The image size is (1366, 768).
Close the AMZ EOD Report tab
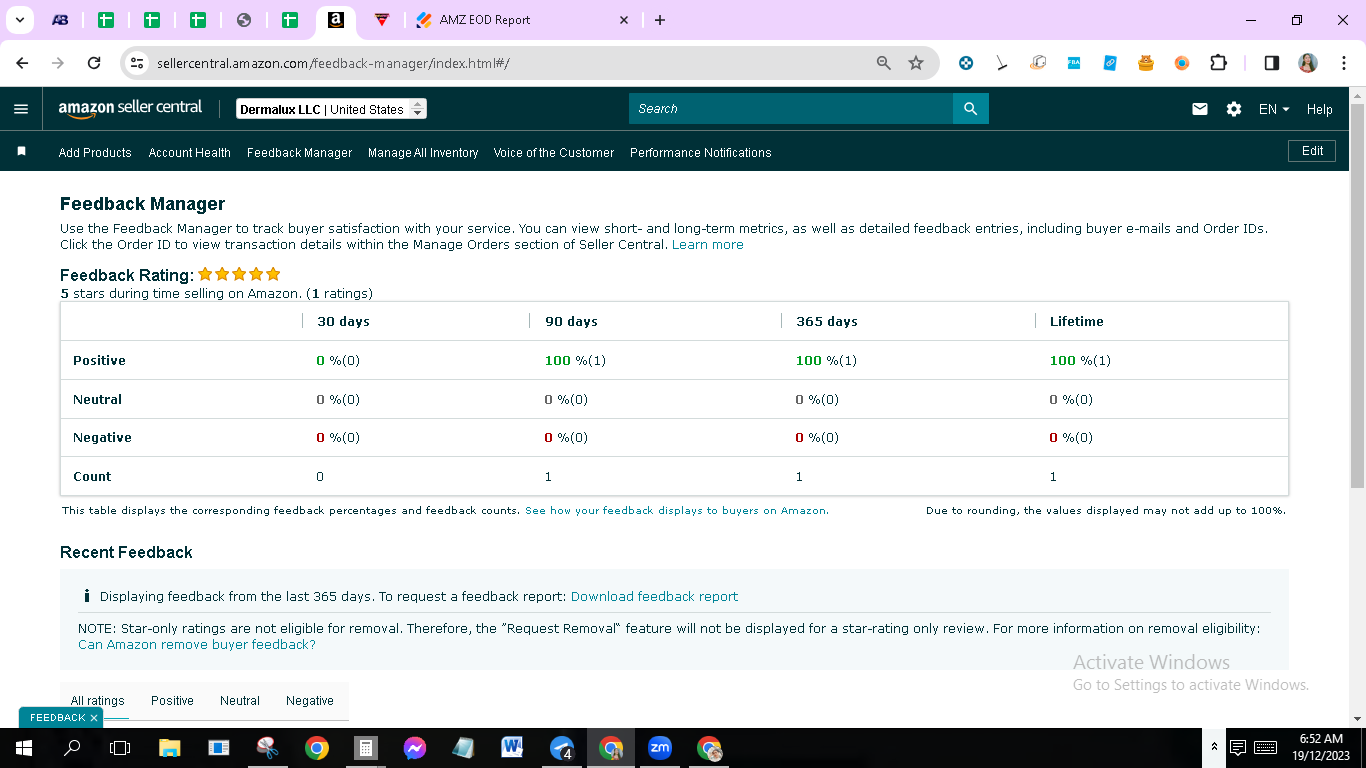pyautogui.click(x=624, y=20)
